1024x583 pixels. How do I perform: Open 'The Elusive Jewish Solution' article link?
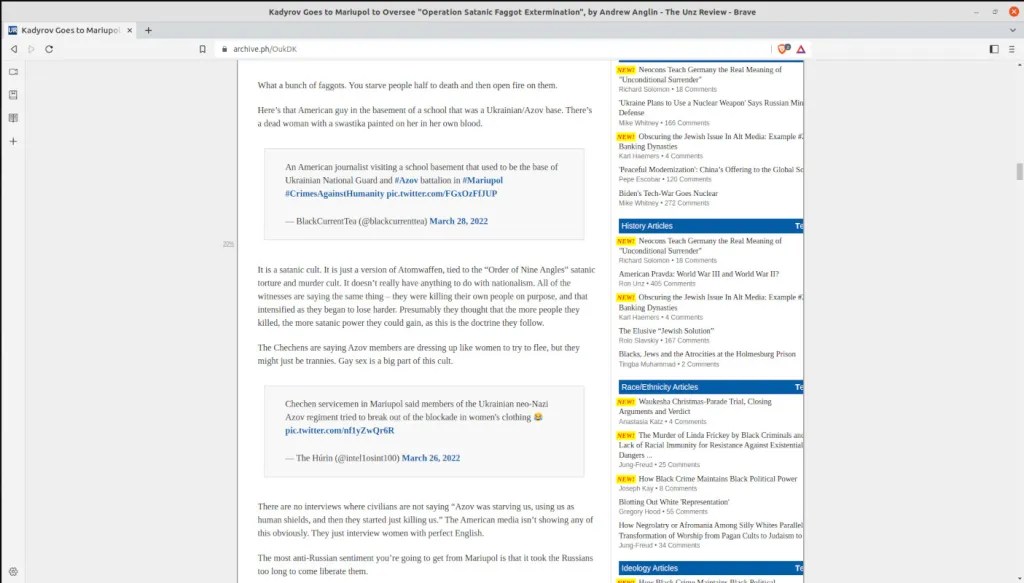tap(665, 330)
